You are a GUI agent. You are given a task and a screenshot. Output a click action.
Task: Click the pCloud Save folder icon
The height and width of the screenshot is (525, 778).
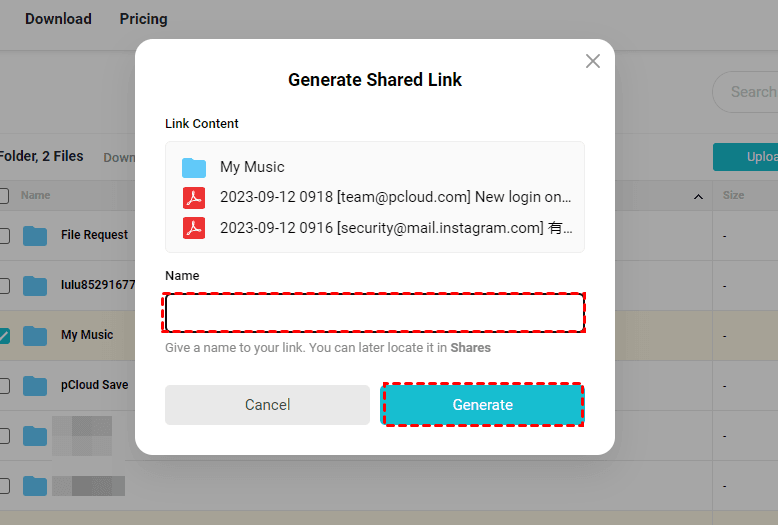point(35,386)
